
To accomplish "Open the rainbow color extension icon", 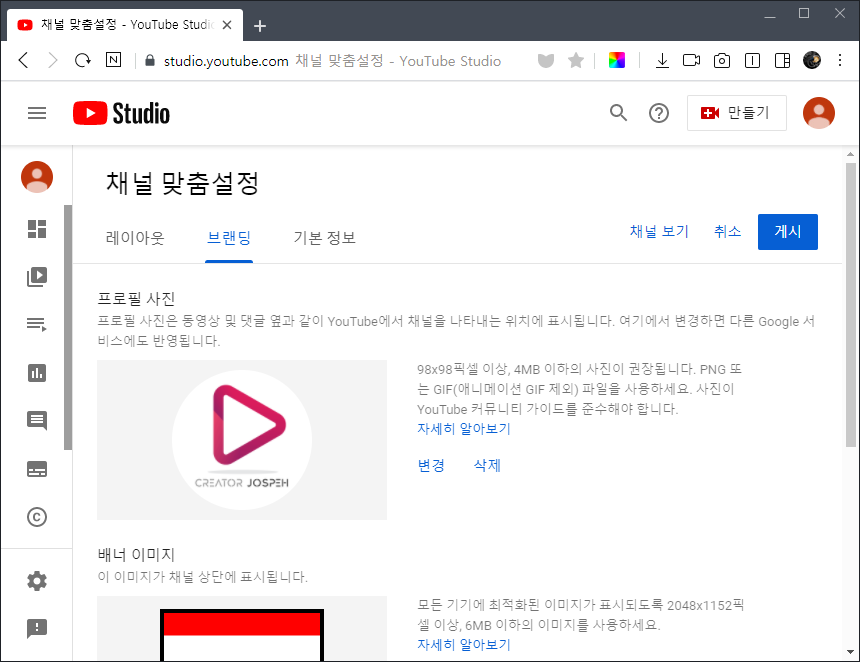I will tap(617, 60).
